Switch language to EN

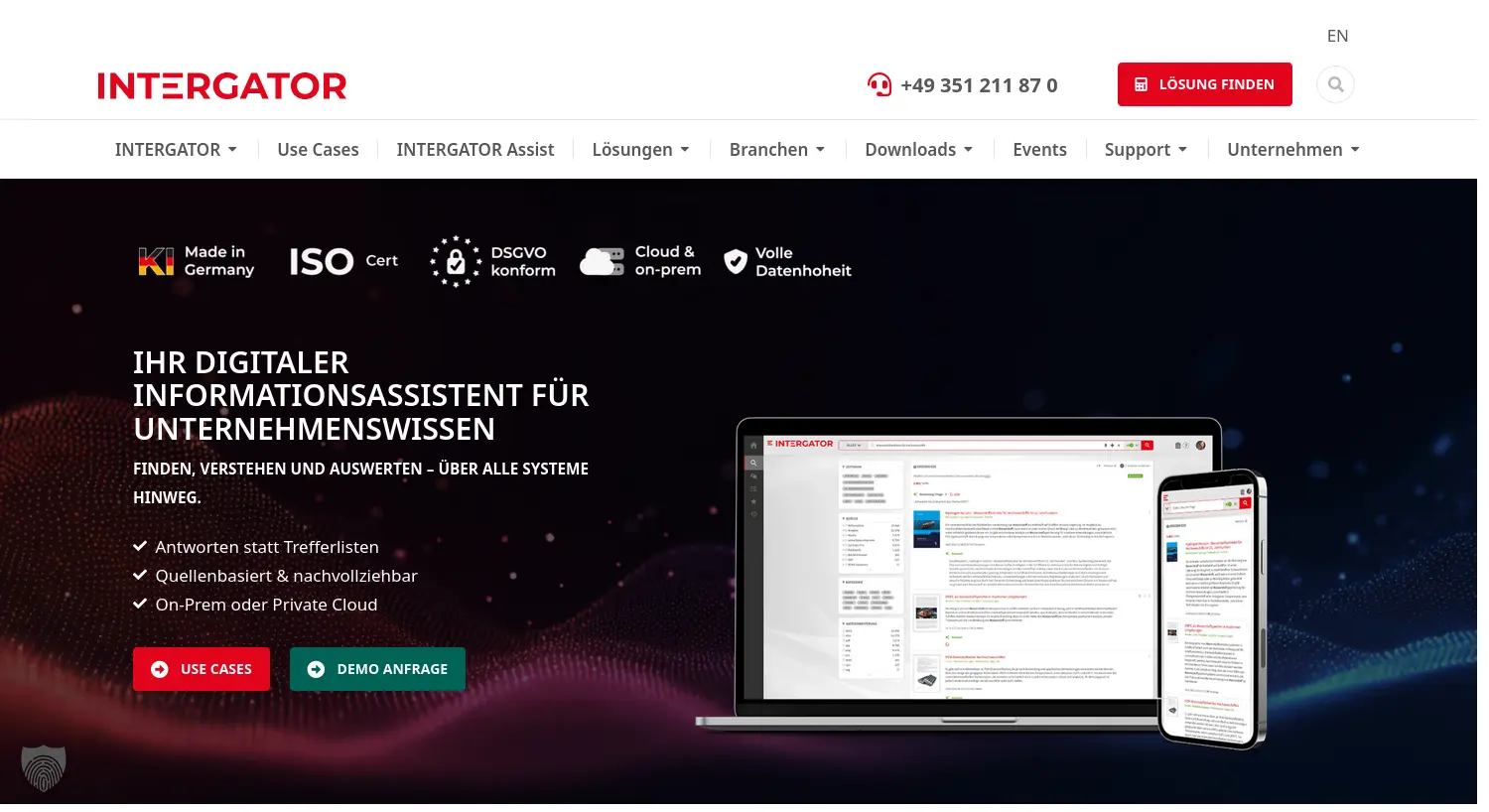tap(1337, 36)
